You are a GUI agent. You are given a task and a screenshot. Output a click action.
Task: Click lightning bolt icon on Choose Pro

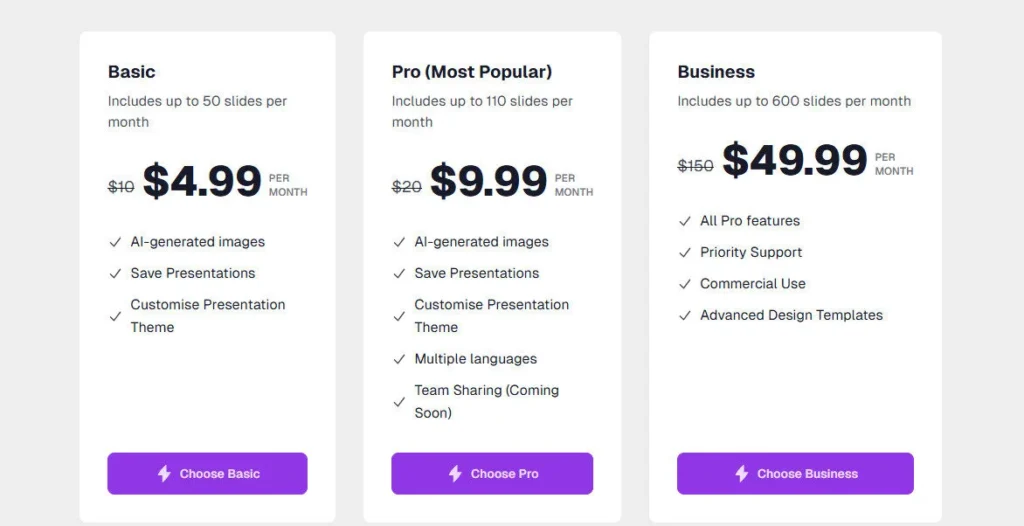pyautogui.click(x=455, y=474)
